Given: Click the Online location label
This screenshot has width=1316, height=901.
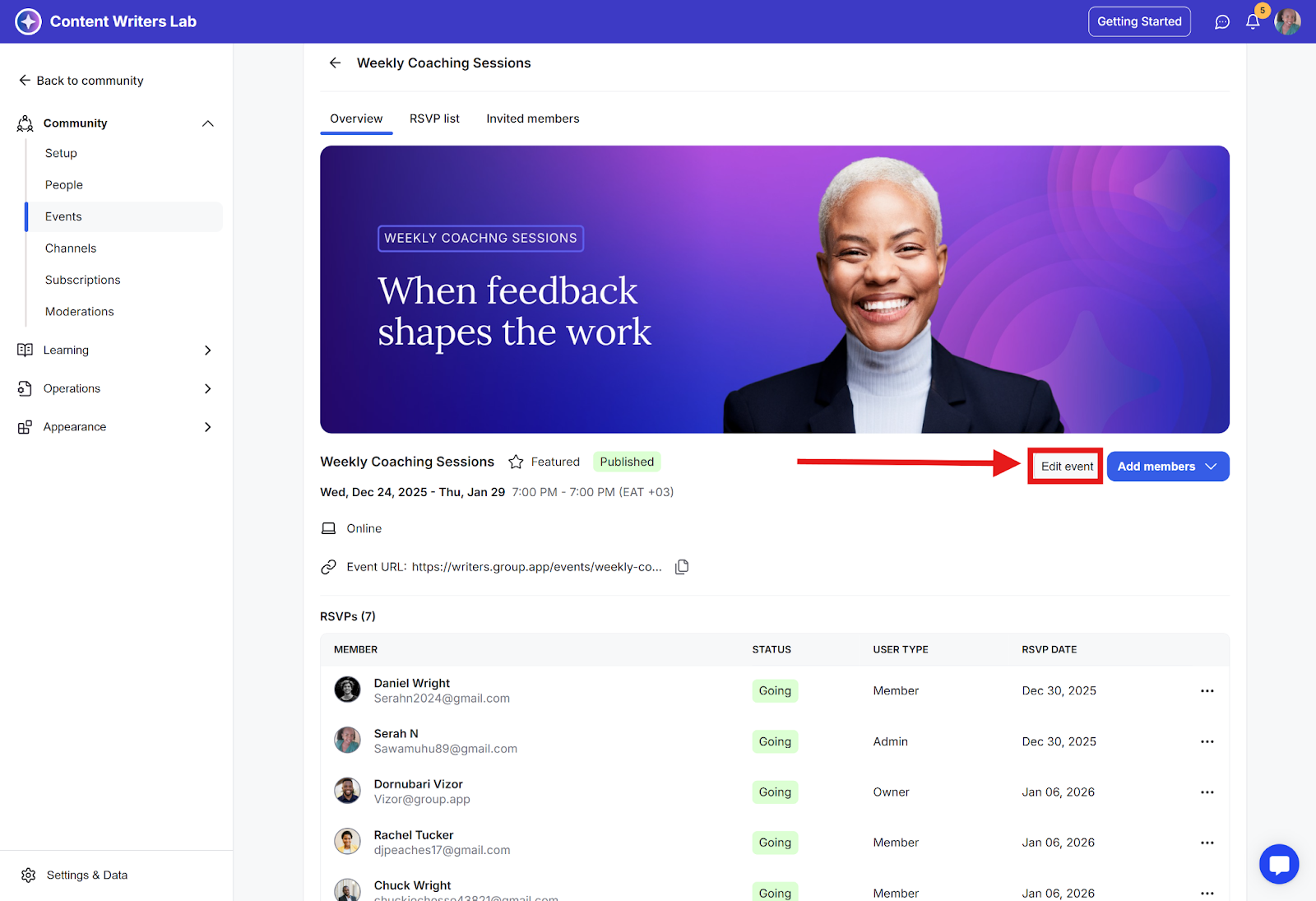Looking at the screenshot, I should (364, 528).
